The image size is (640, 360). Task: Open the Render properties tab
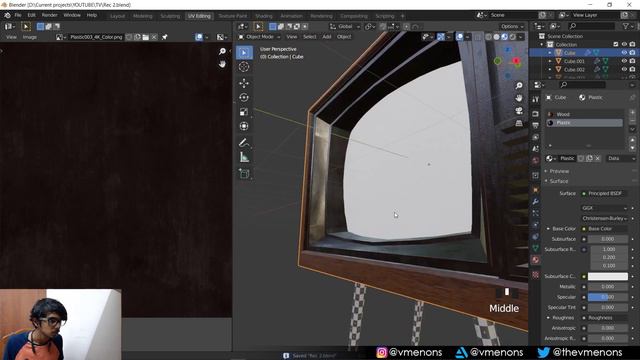point(536,114)
